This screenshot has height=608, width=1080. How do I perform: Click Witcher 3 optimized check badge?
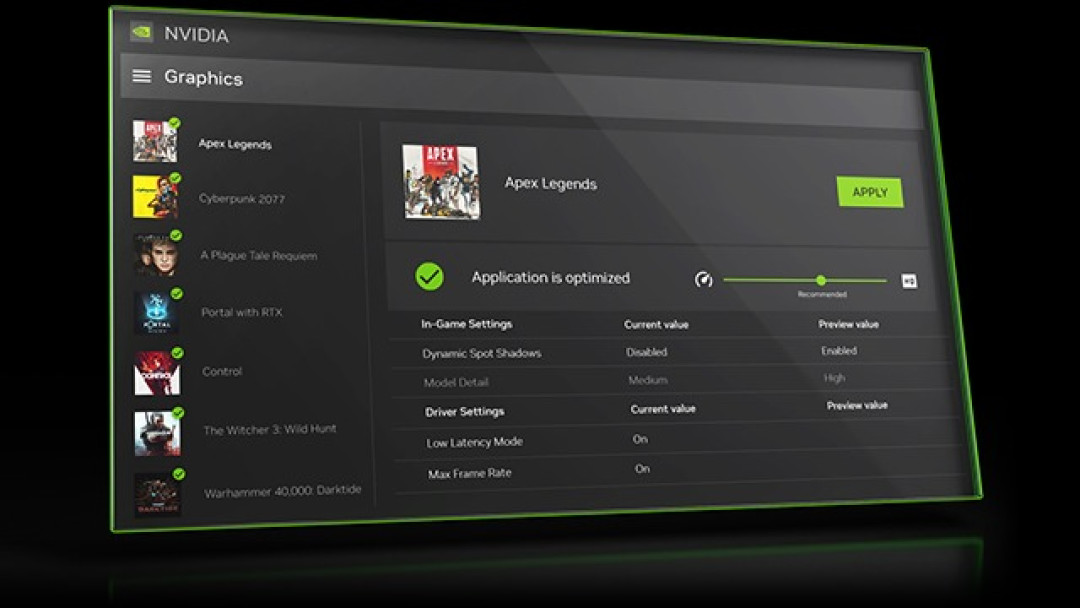pyautogui.click(x=178, y=412)
